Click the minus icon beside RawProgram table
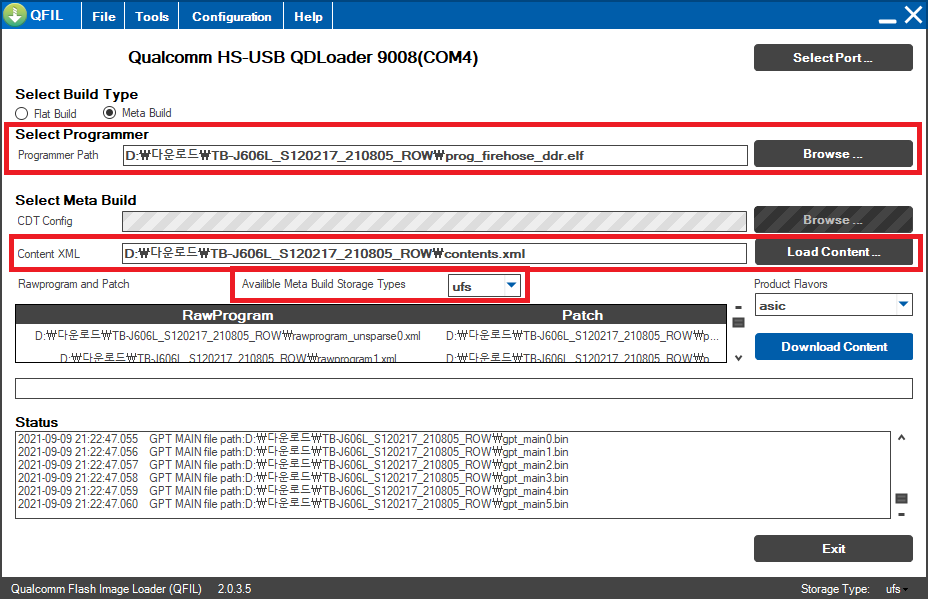928x599 pixels. (738, 308)
